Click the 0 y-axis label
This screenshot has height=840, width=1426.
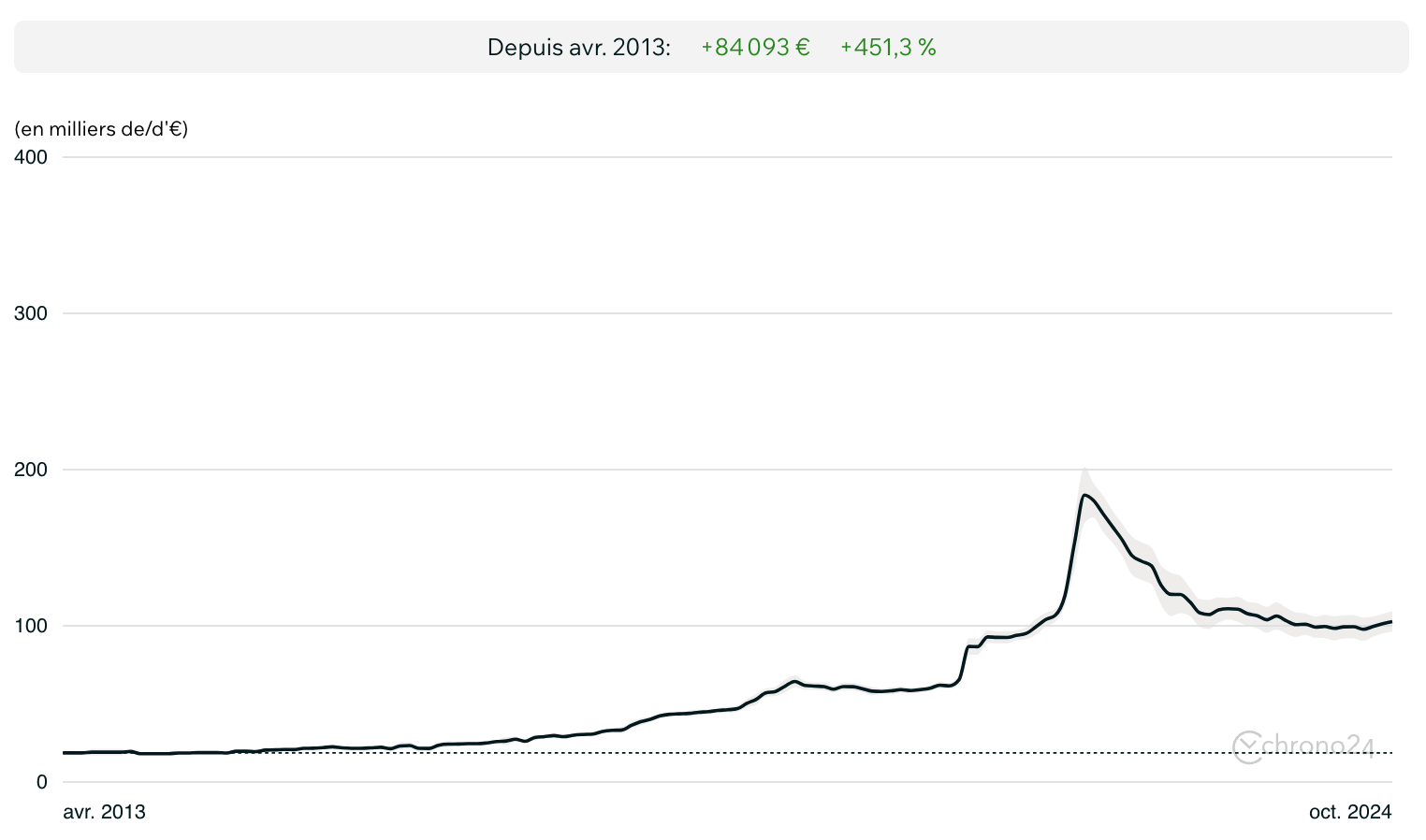click(x=41, y=782)
